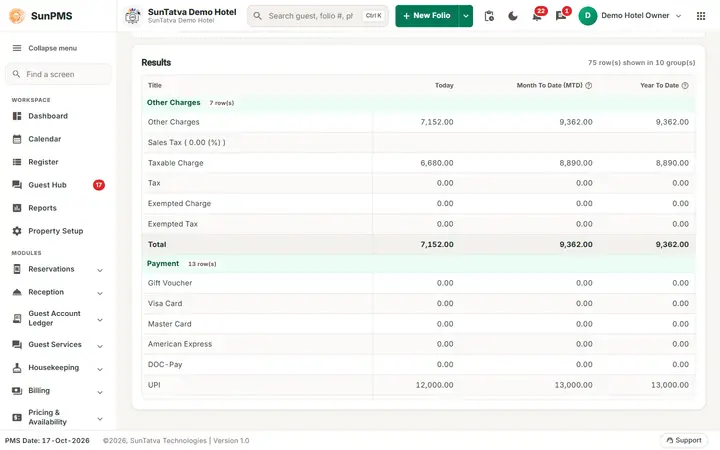The image size is (720, 450).
Task: Click the Reception module icon
Action: (17, 292)
